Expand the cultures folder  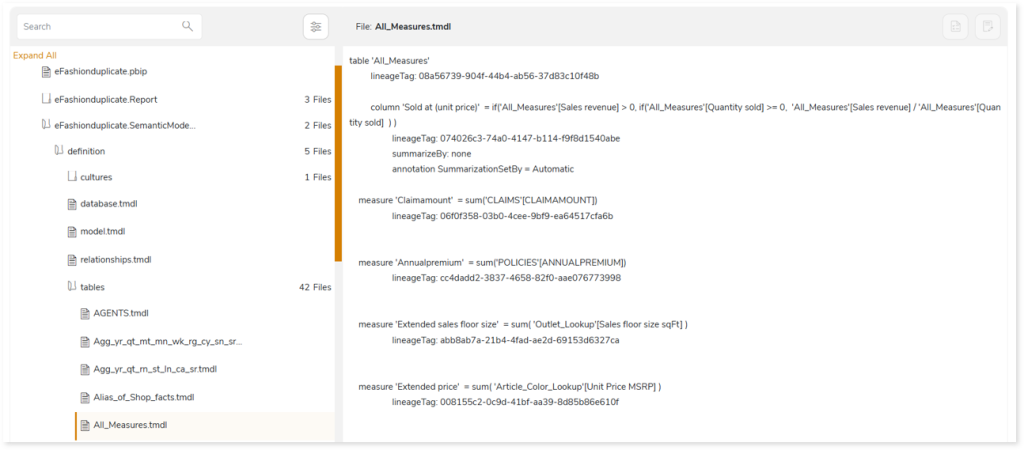click(x=71, y=177)
